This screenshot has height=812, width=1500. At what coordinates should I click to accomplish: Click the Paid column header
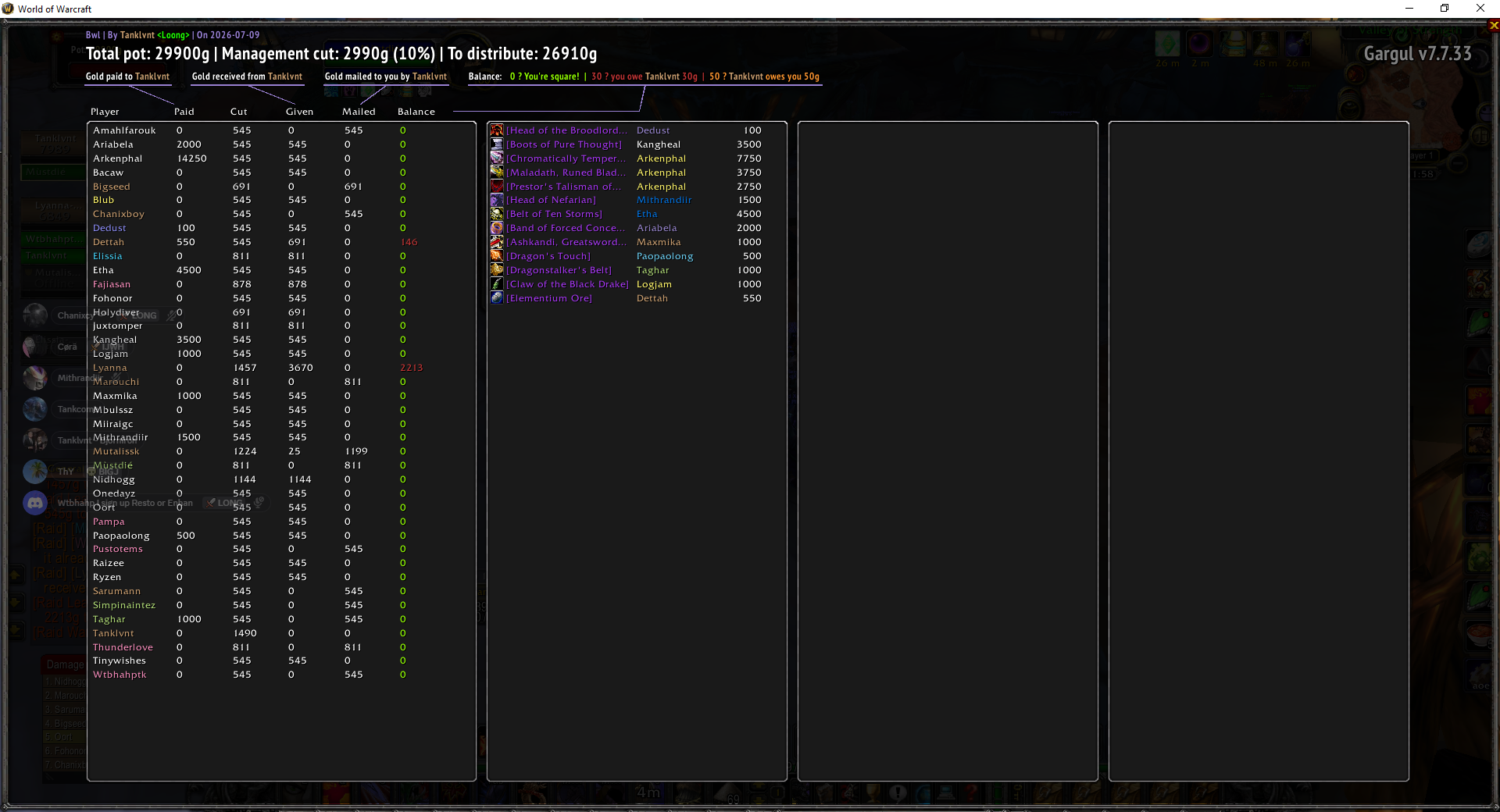[x=184, y=112]
